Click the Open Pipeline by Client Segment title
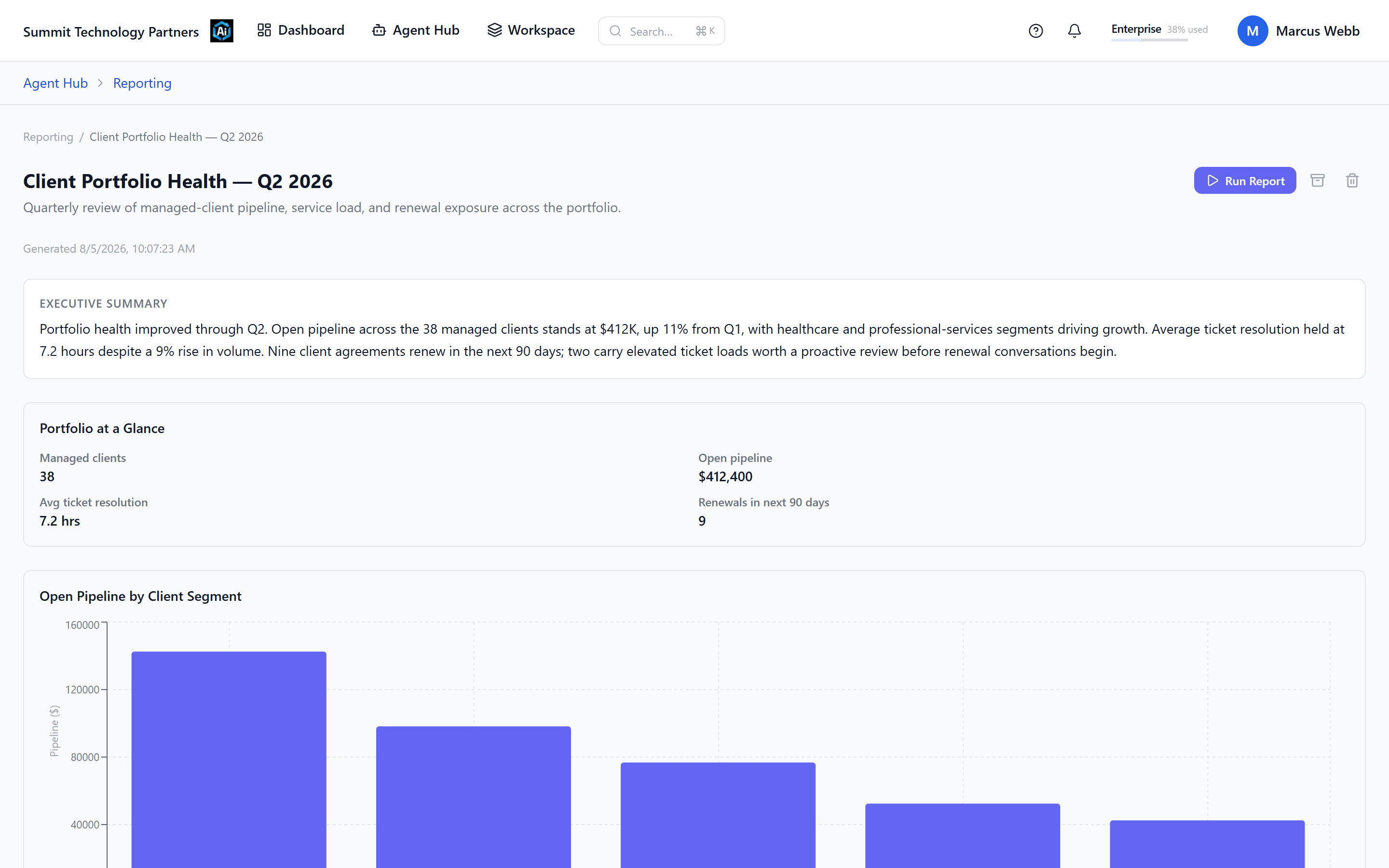The width and height of the screenshot is (1389, 868). pos(141,596)
